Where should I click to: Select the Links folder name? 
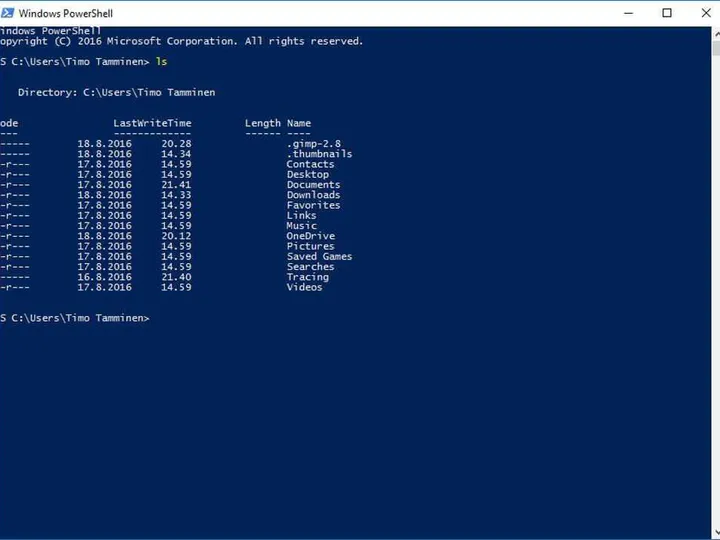(302, 215)
